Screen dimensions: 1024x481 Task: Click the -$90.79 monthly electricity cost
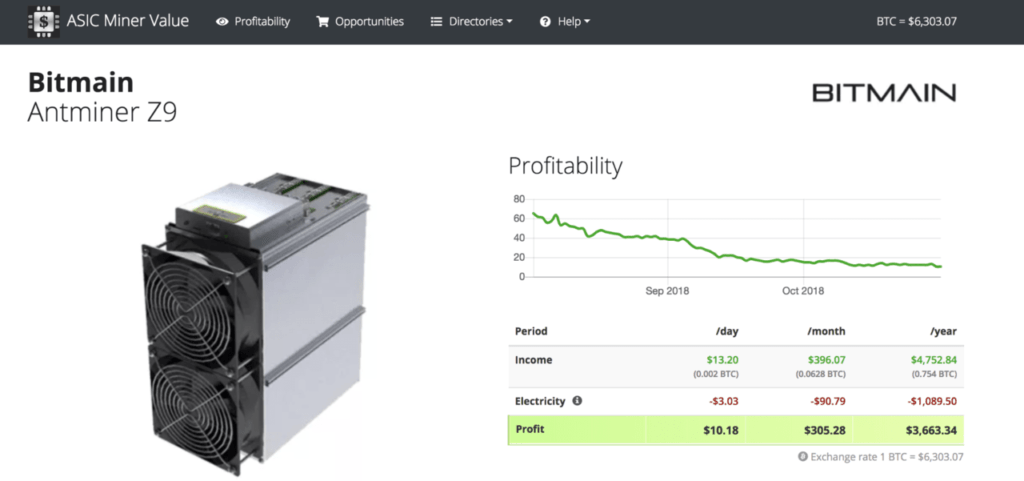pos(827,401)
